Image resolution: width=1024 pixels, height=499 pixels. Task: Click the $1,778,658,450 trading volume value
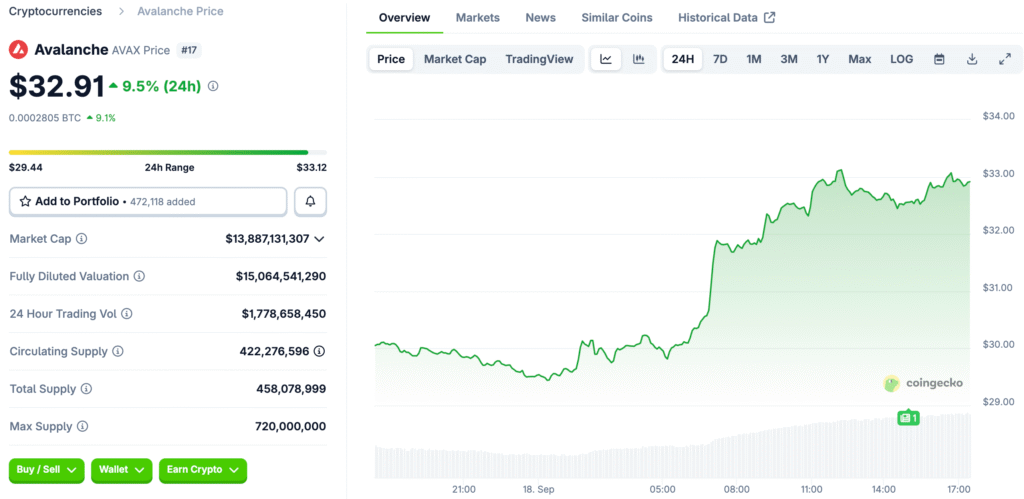point(283,314)
